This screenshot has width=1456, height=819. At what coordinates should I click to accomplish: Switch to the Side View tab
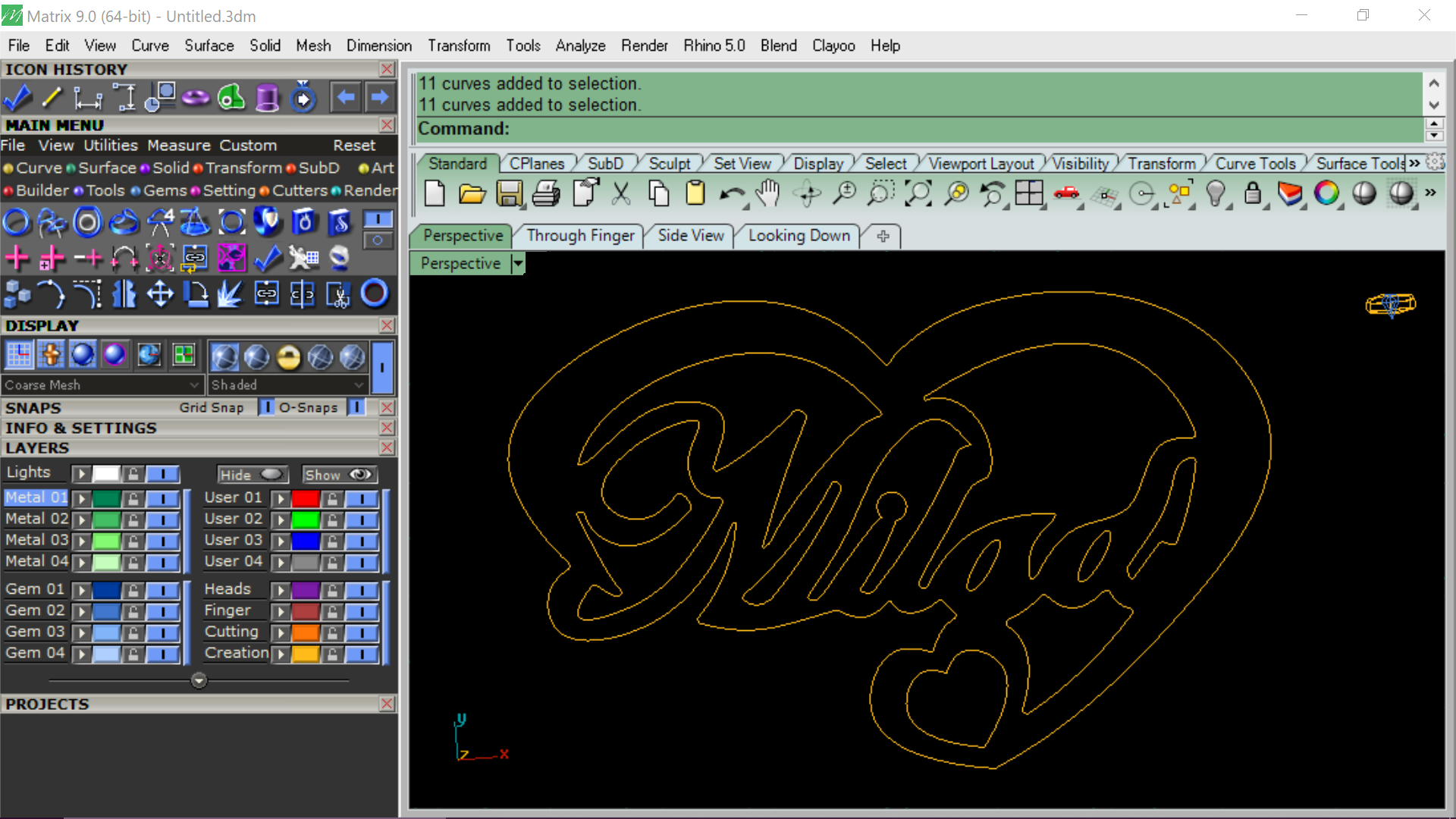click(x=690, y=236)
